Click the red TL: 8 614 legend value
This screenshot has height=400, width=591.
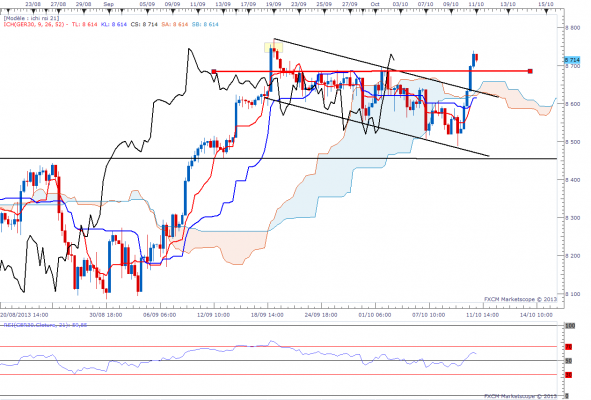tap(84, 25)
